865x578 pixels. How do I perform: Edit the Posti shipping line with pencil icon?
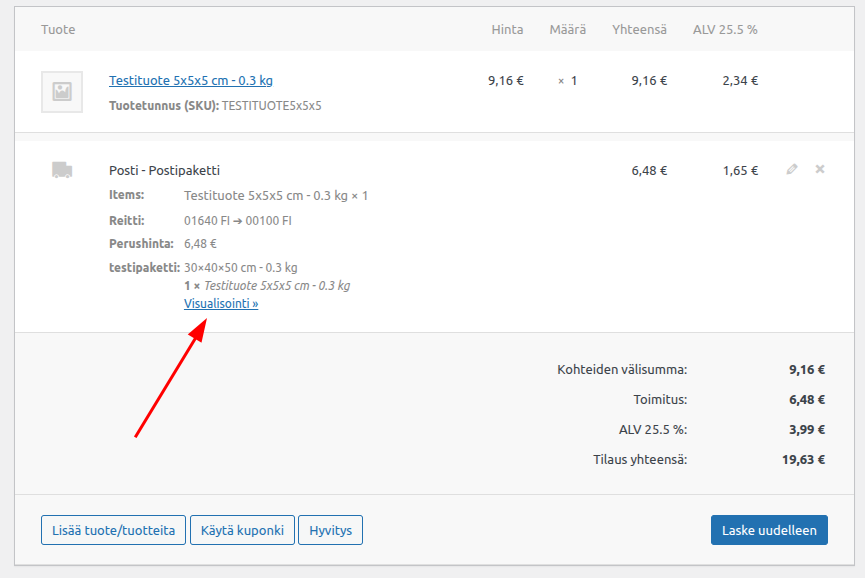[x=792, y=170]
